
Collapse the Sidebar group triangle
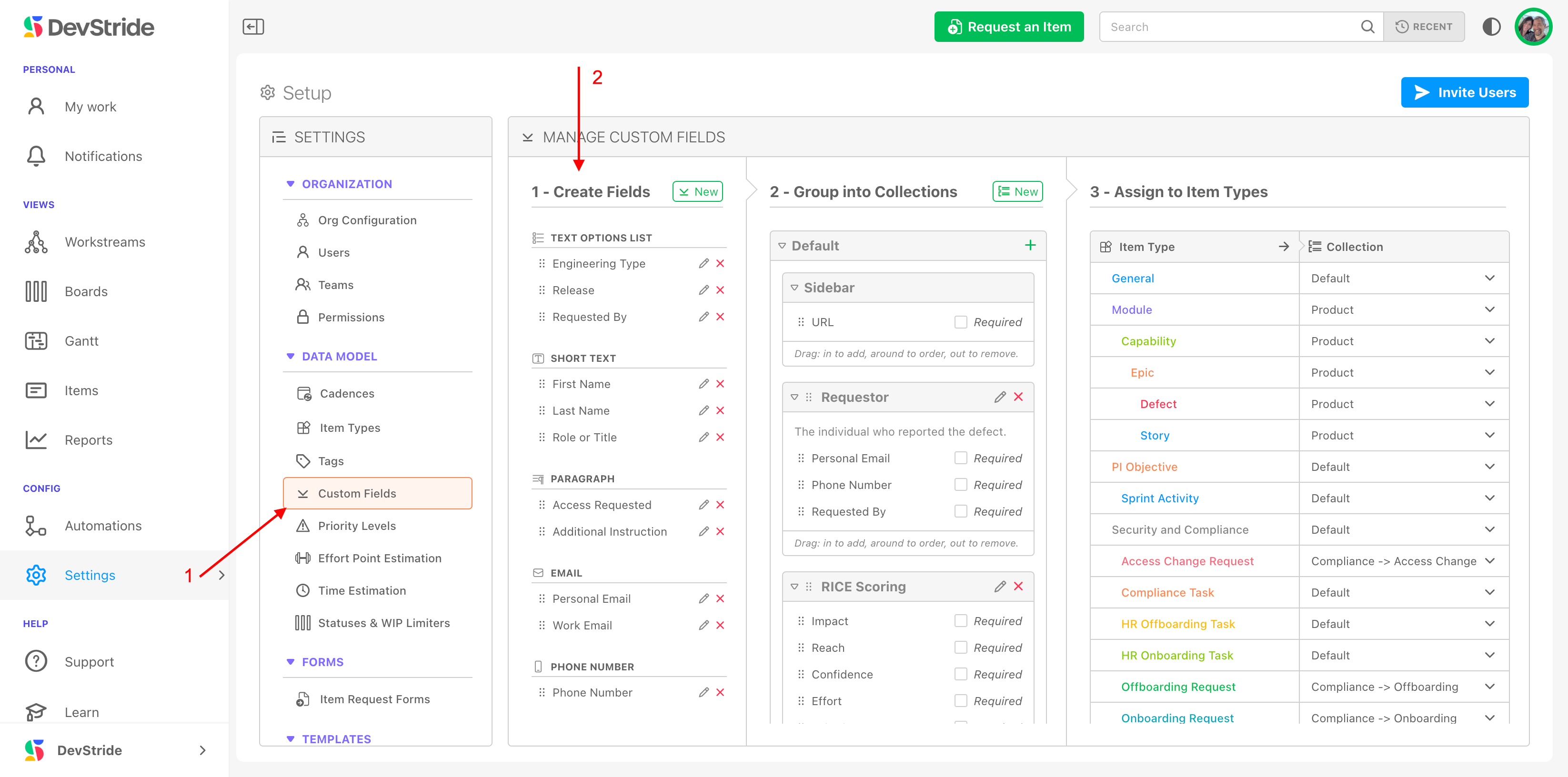(x=794, y=288)
